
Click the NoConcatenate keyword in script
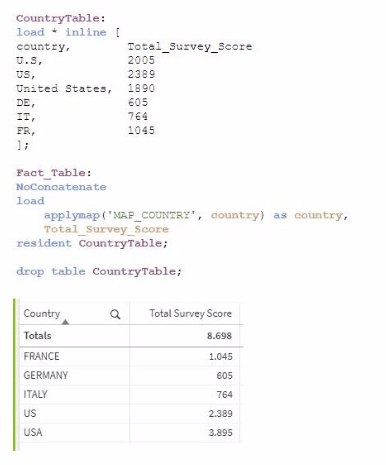coord(61,187)
